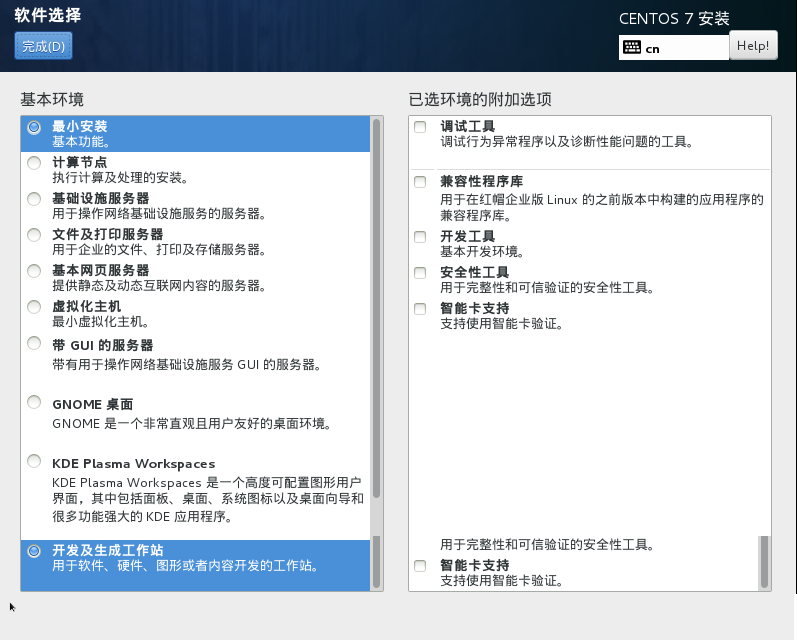Click description 带有用于操作网络基础设施服务 GUI 的服务器。
Screen dimensions: 798x640
pos(187,365)
